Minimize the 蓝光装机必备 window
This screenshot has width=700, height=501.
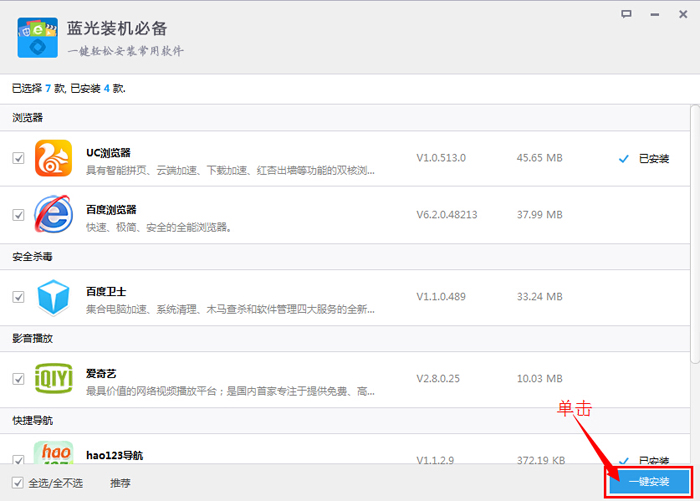pos(655,15)
